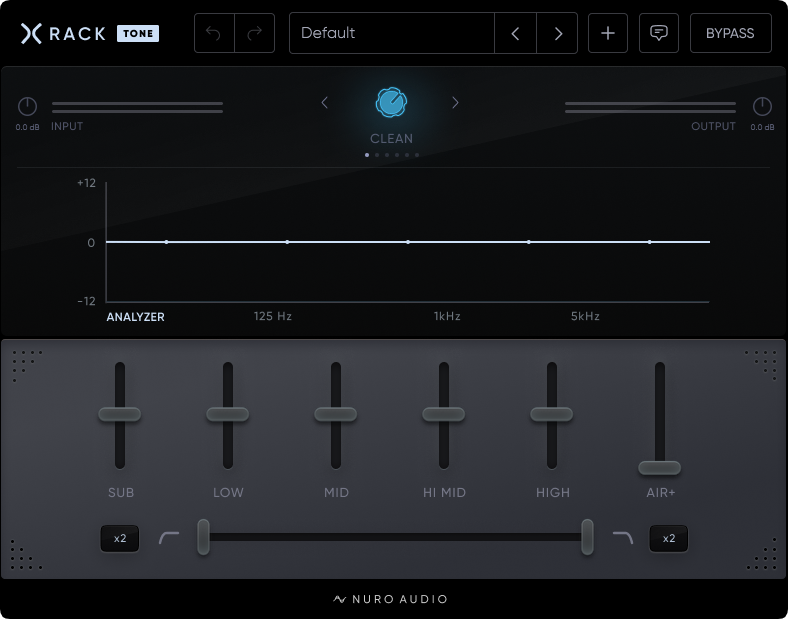Viewport: 788px width, 619px height.
Task: Click the 5kHz frequency label
Action: (x=585, y=316)
